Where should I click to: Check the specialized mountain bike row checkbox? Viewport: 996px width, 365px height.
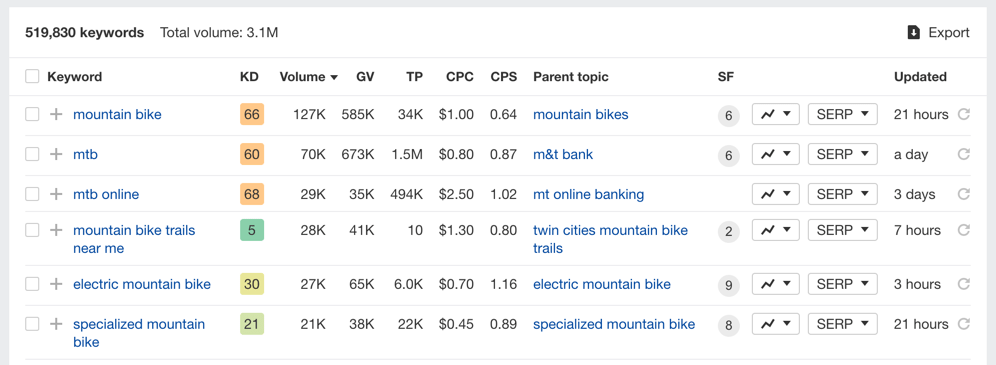[32, 324]
